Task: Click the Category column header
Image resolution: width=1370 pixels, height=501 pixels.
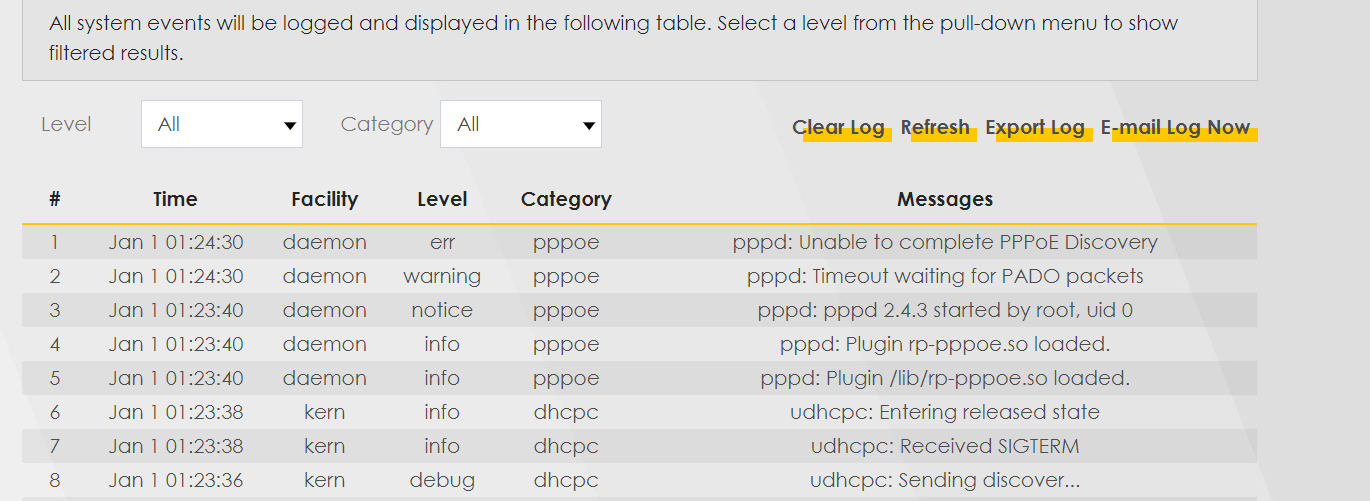Action: [x=566, y=199]
